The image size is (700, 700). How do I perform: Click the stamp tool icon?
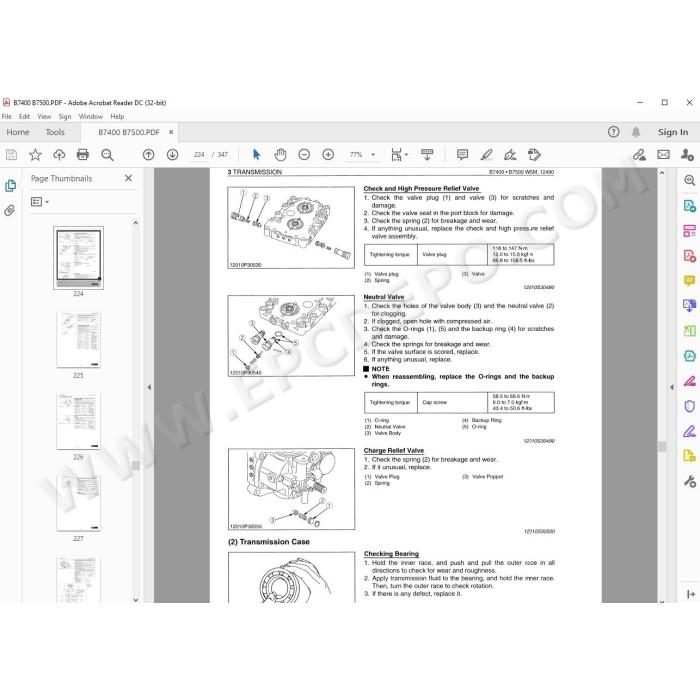[x=534, y=154]
